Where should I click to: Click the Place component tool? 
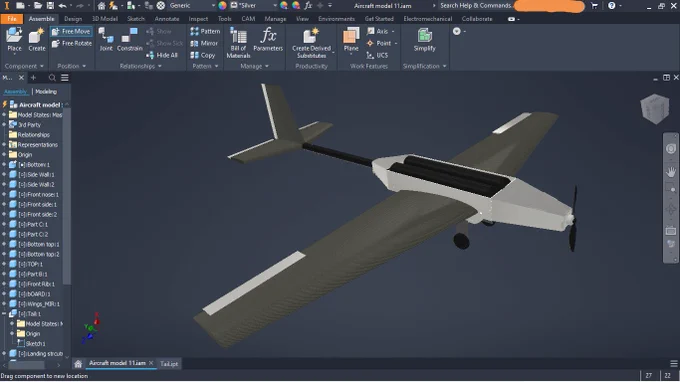pyautogui.click(x=14, y=40)
